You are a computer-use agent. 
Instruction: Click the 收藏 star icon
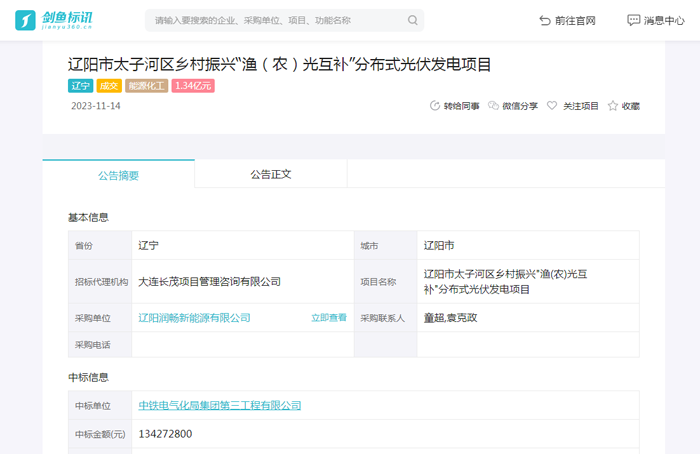coord(612,106)
